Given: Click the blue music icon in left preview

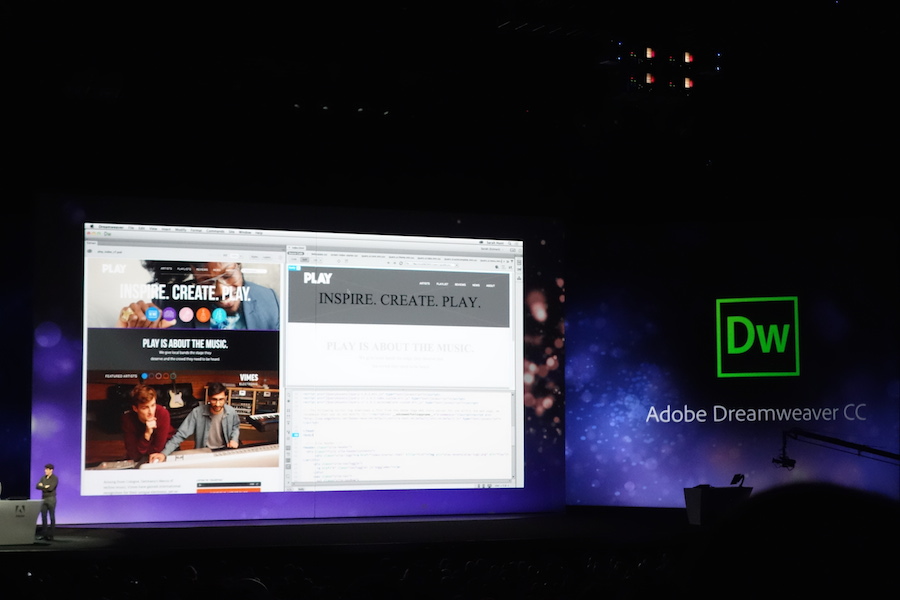Looking at the screenshot, I should click(153, 313).
